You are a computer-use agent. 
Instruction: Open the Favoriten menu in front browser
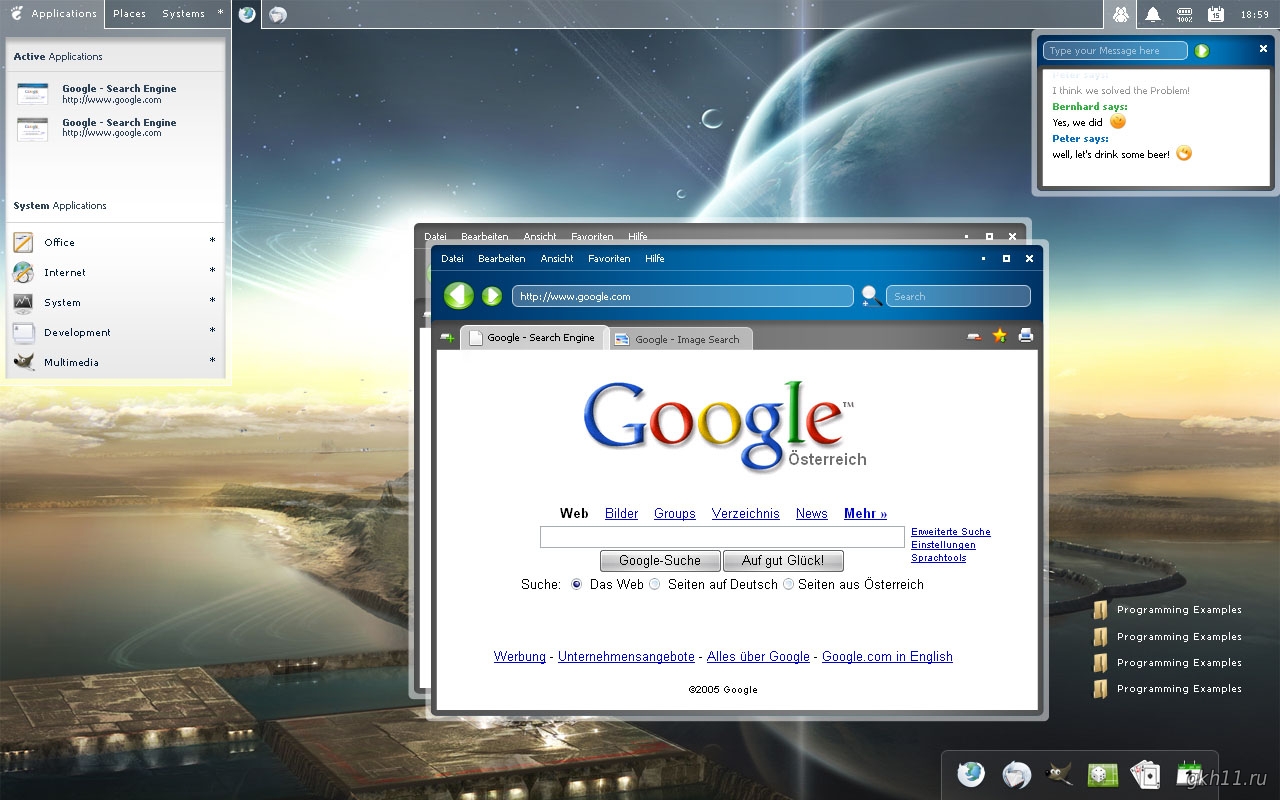(x=609, y=258)
